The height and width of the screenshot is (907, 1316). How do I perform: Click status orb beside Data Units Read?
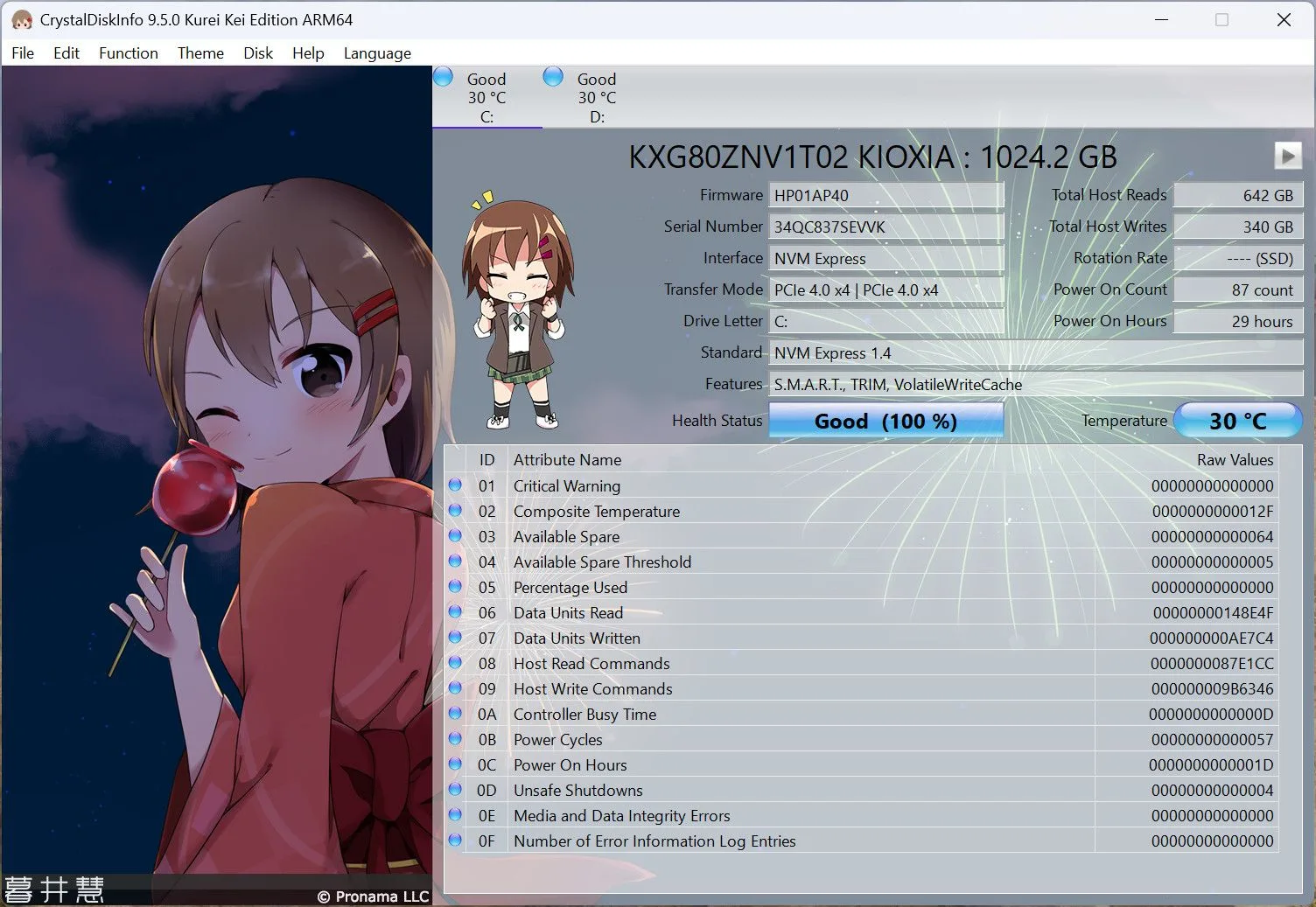click(455, 611)
